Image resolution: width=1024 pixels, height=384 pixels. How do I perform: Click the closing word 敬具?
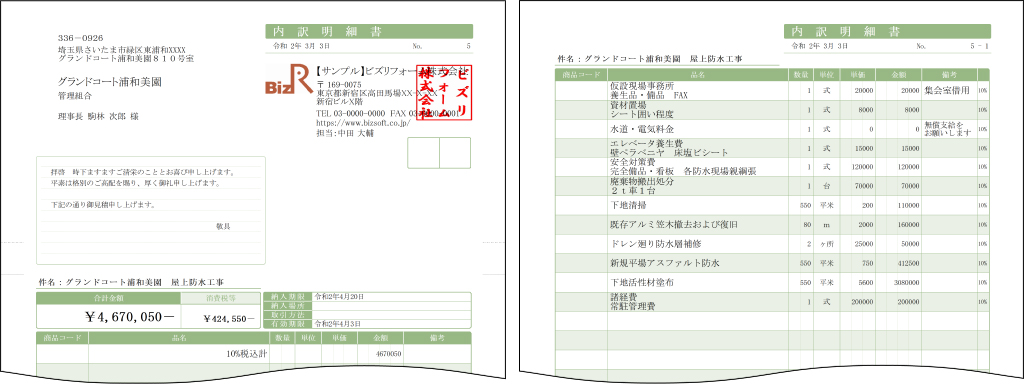click(223, 226)
